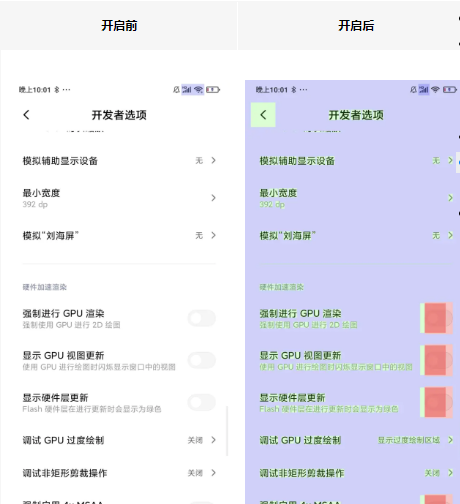The width and height of the screenshot is (460, 504).
Task: Tap 无 value of 模拟"刘海屏" in 开启前
Action: click(x=199, y=236)
